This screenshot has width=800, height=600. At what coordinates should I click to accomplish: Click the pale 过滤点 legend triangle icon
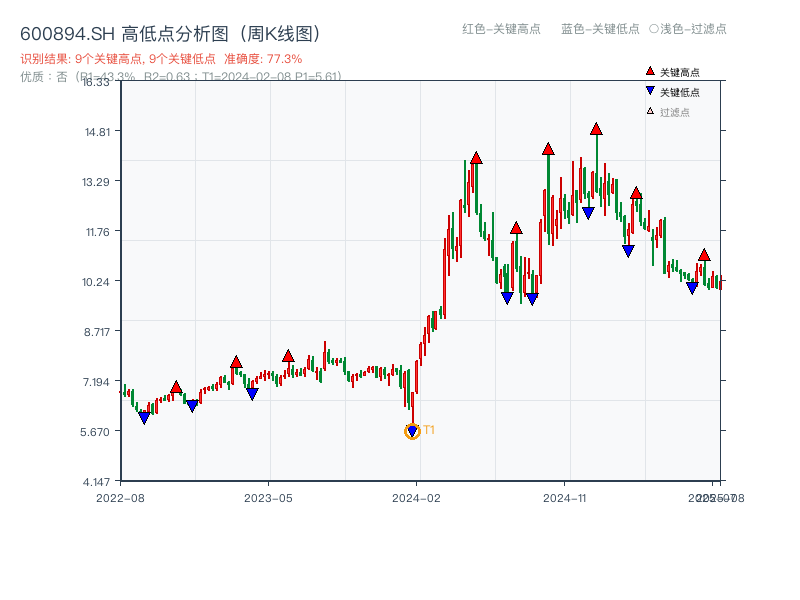(x=650, y=111)
